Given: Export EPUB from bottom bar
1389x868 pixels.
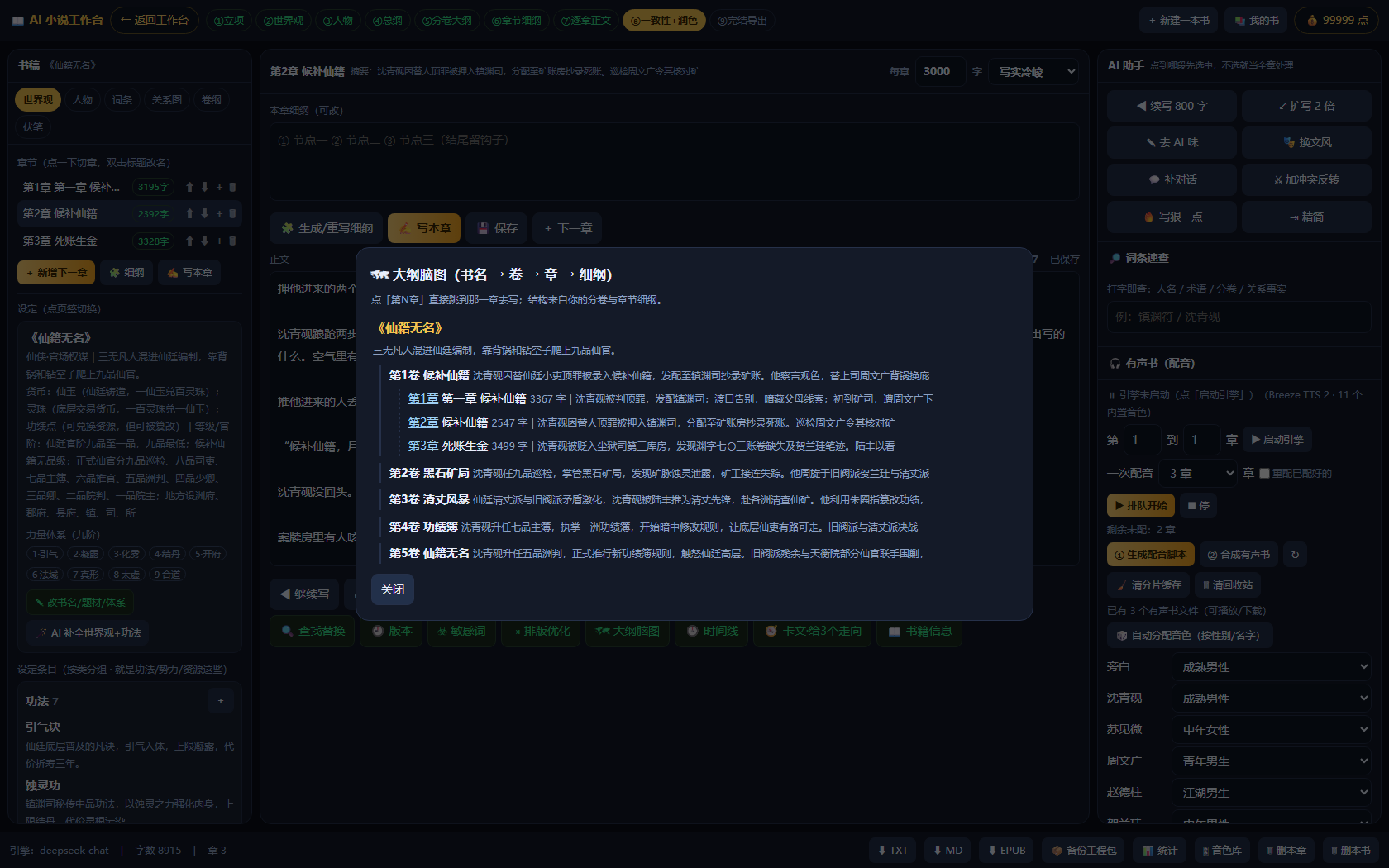Looking at the screenshot, I should (1006, 850).
